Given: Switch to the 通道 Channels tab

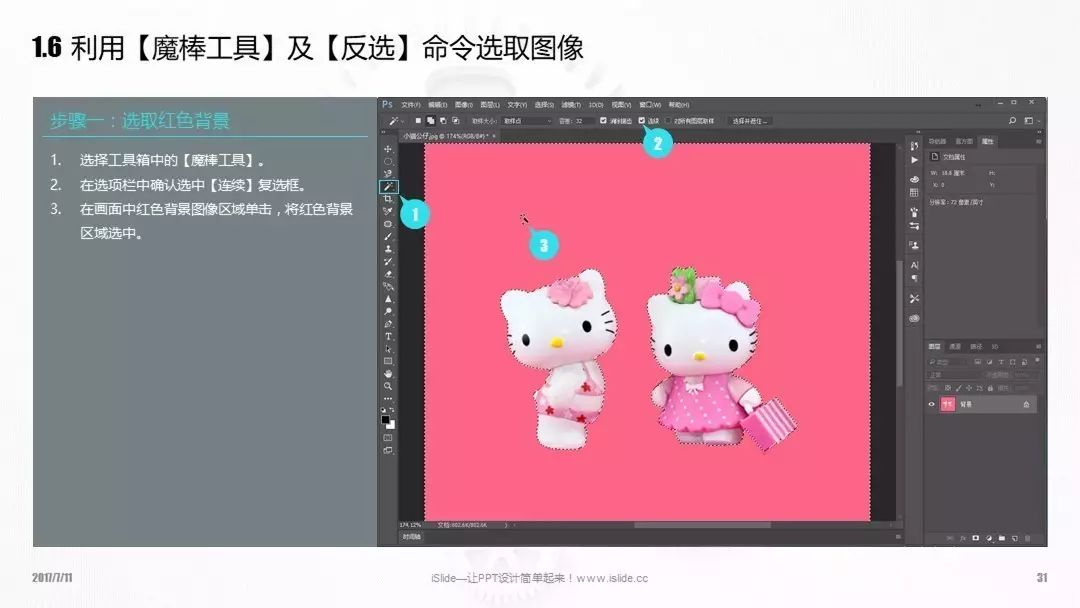Looking at the screenshot, I should (x=955, y=346).
